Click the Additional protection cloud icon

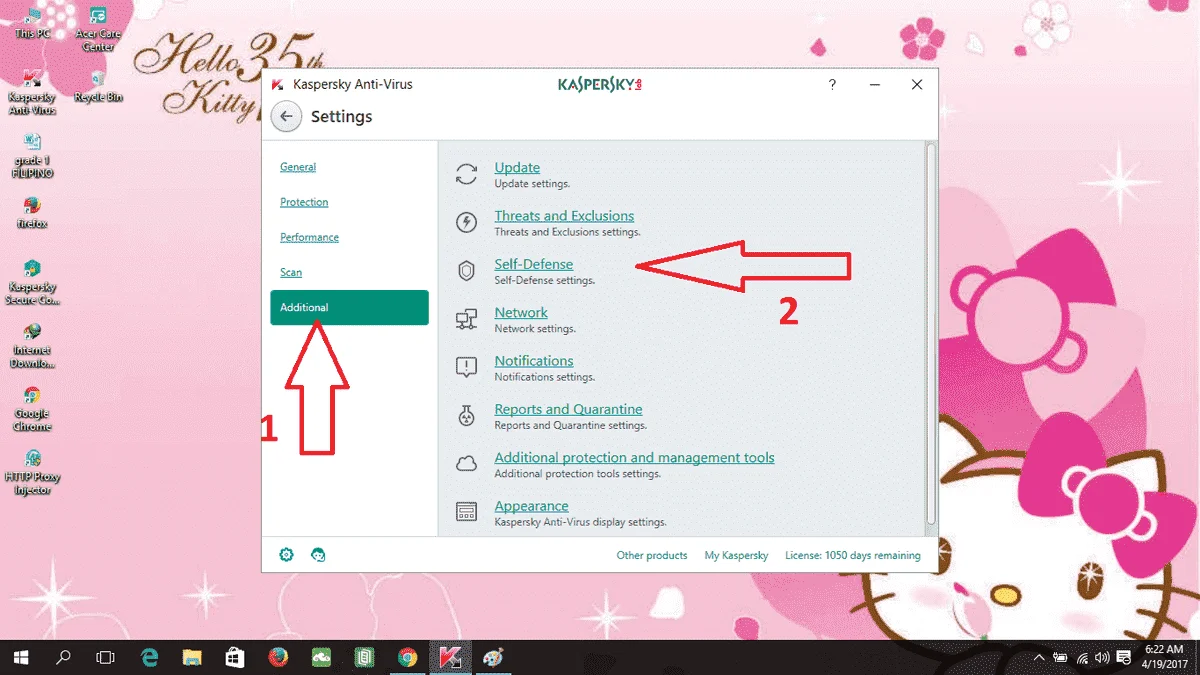point(466,464)
